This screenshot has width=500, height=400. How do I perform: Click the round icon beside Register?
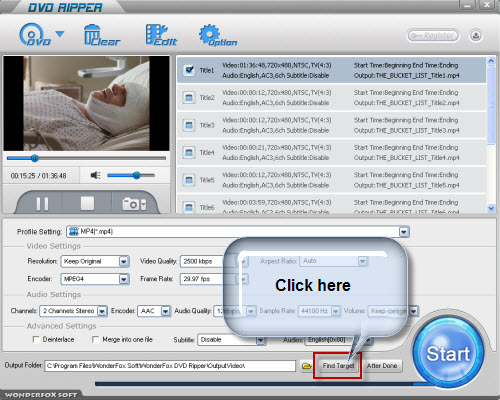(x=476, y=35)
